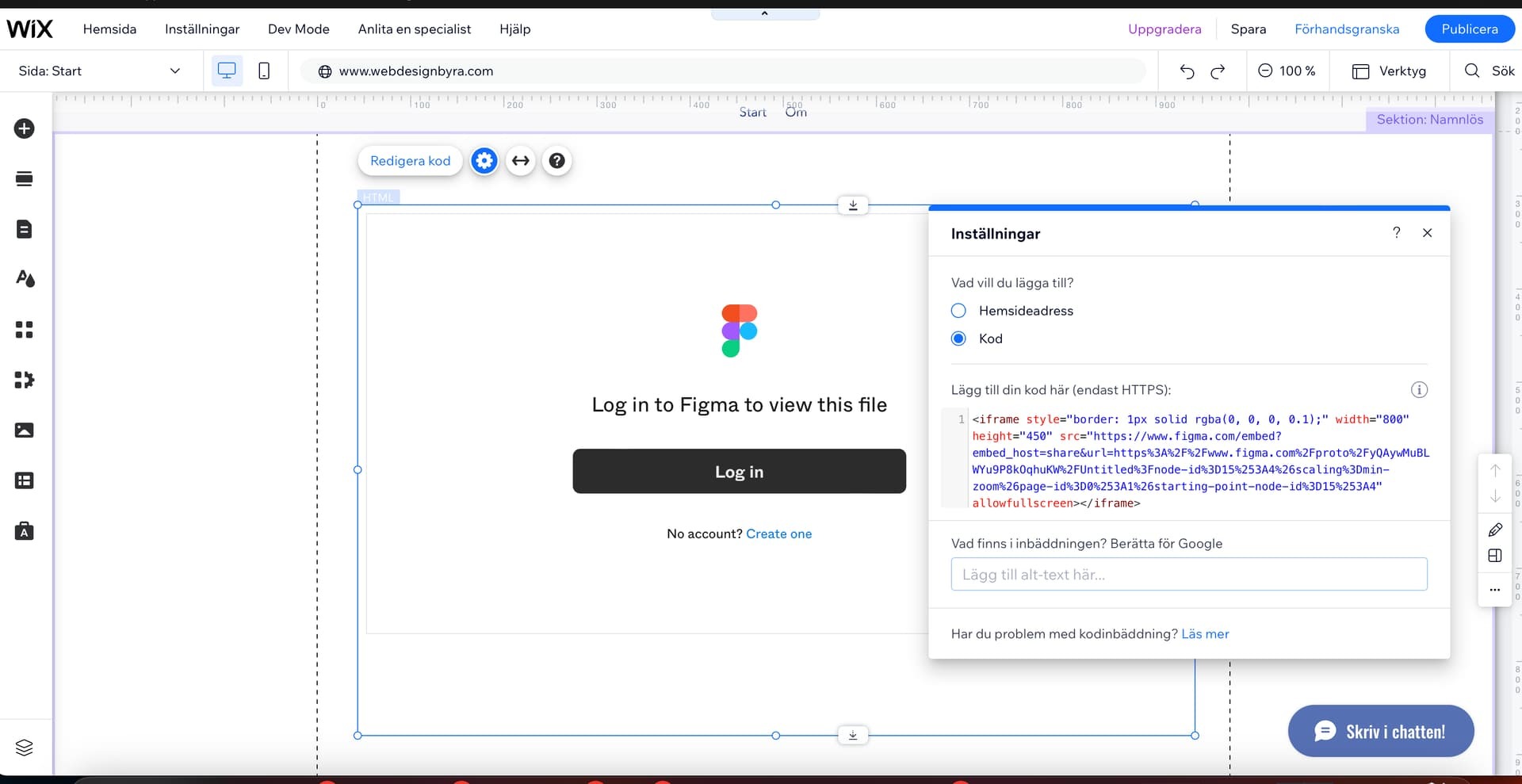Viewport: 1522px width, 784px height.
Task: Open the Verktyg tools menu
Action: coord(1389,71)
